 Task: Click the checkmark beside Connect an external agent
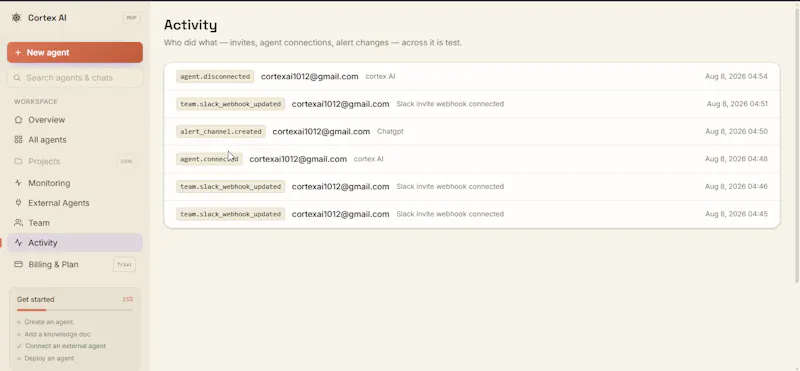tap(19, 346)
